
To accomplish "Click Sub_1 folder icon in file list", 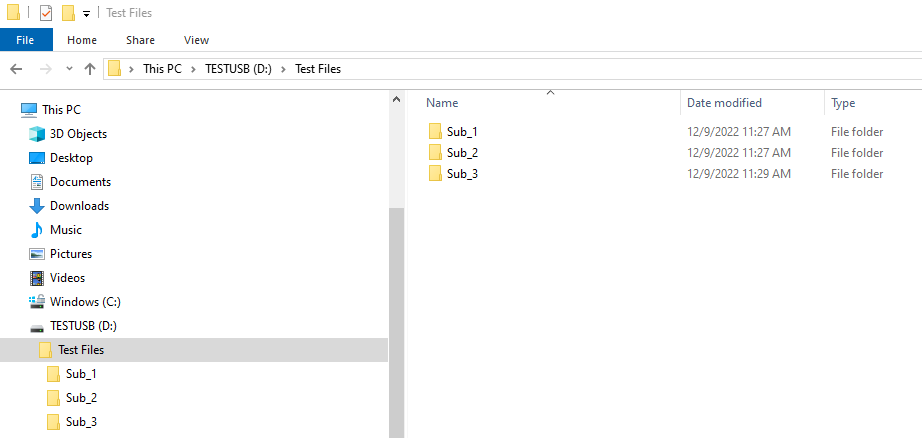I will (x=435, y=131).
